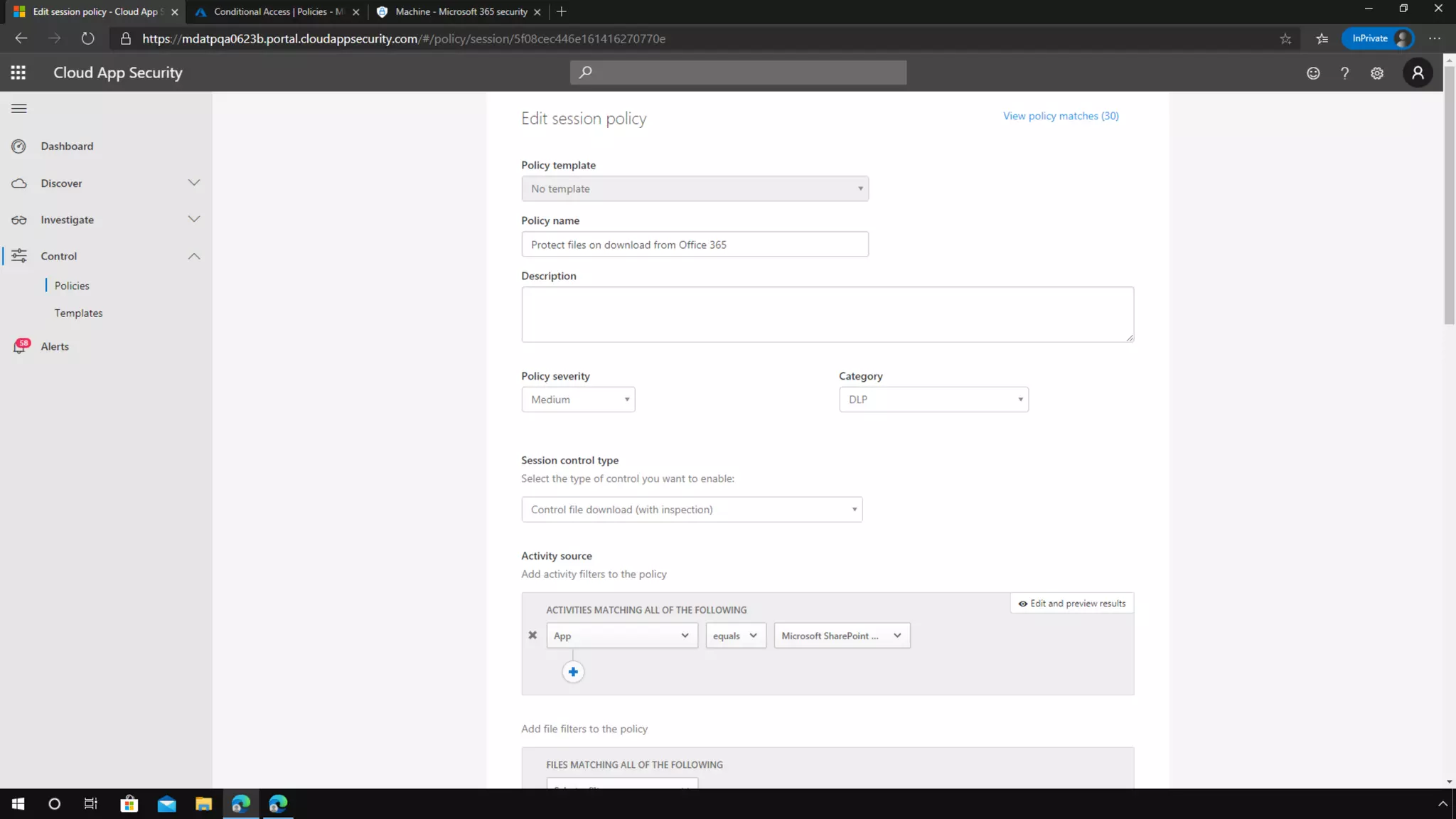Image resolution: width=1456 pixels, height=819 pixels.
Task: Open Dashboard in the sidebar
Action: tap(67, 146)
